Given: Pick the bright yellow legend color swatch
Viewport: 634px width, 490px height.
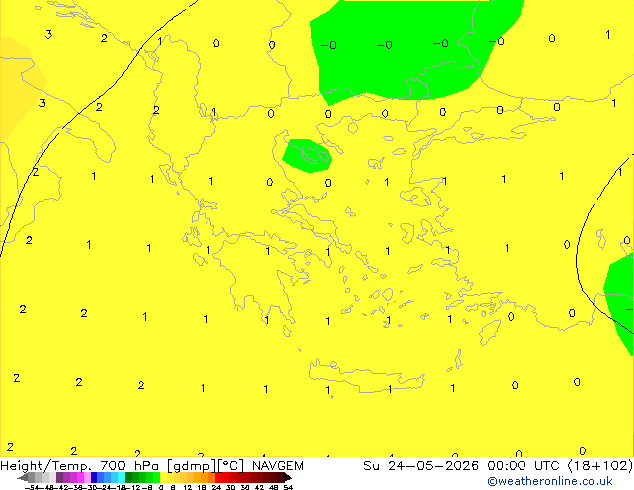Looking at the screenshot, I should click(163, 477).
